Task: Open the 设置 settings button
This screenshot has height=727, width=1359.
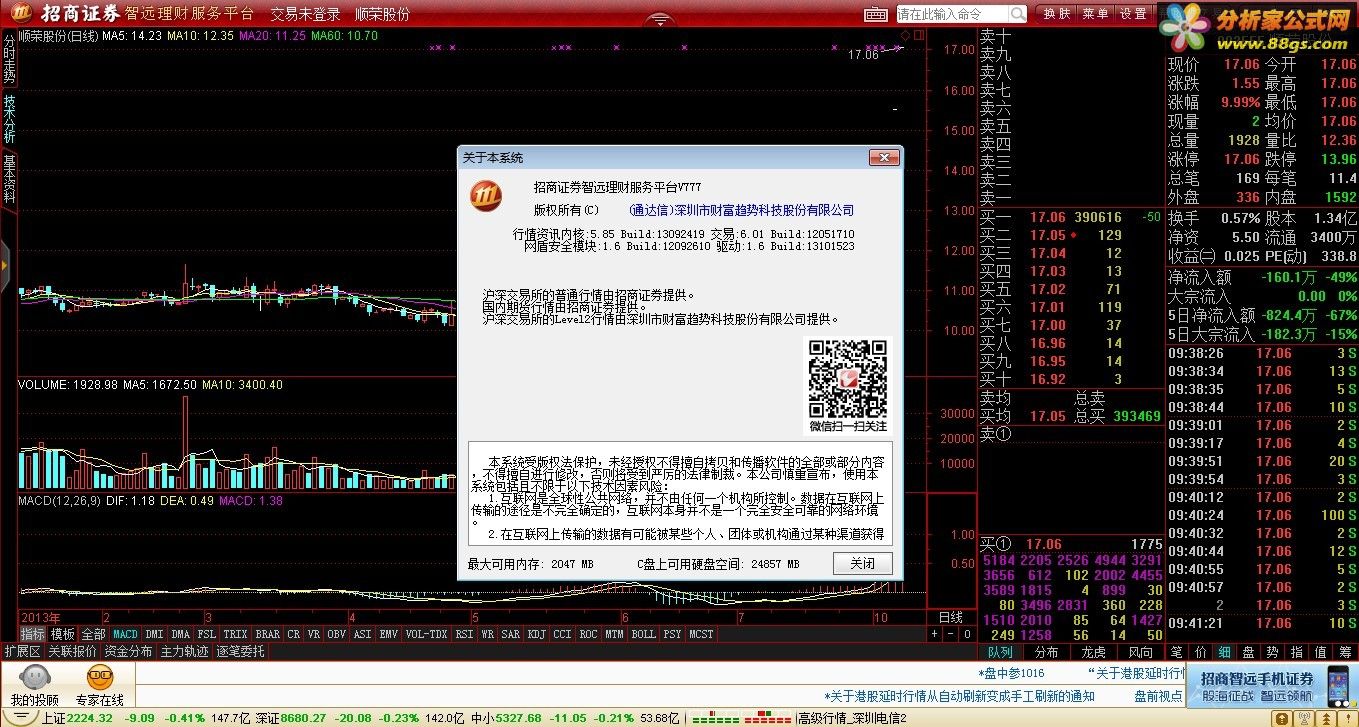Action: [x=1133, y=14]
